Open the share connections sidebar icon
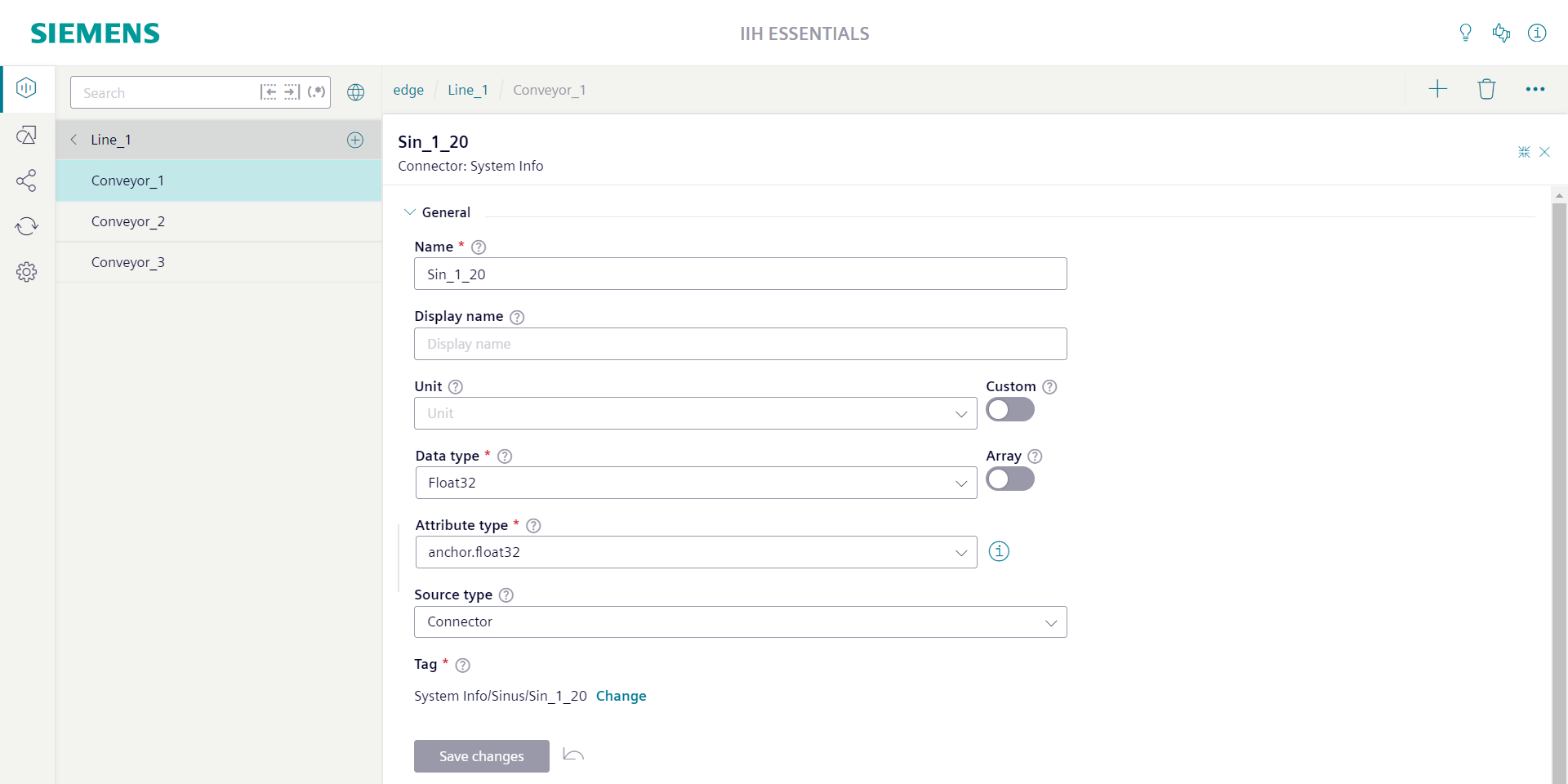Screen dimensions: 1568x784 26,180
